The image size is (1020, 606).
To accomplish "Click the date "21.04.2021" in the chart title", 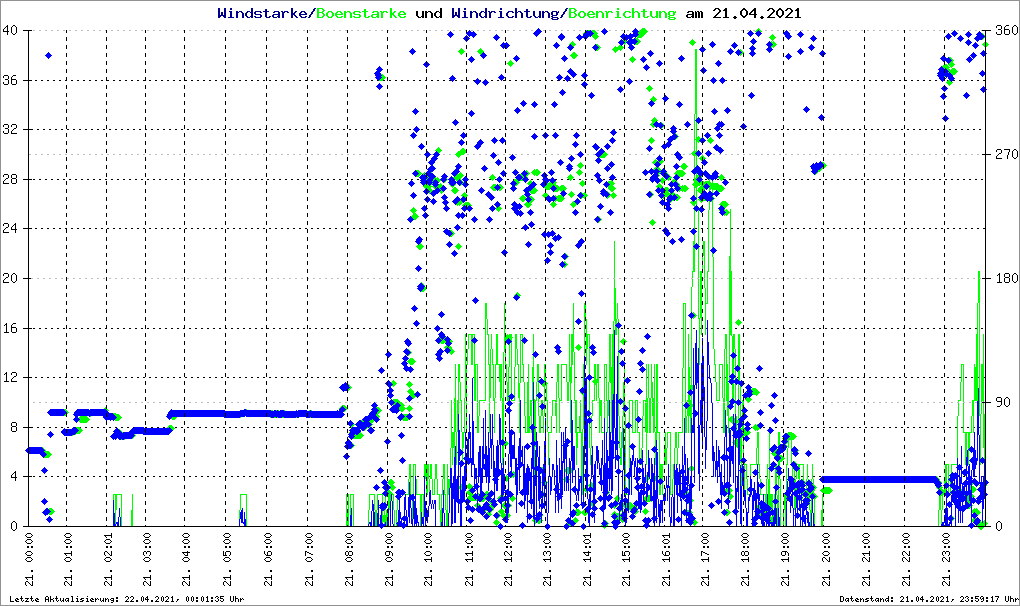I will click(756, 13).
